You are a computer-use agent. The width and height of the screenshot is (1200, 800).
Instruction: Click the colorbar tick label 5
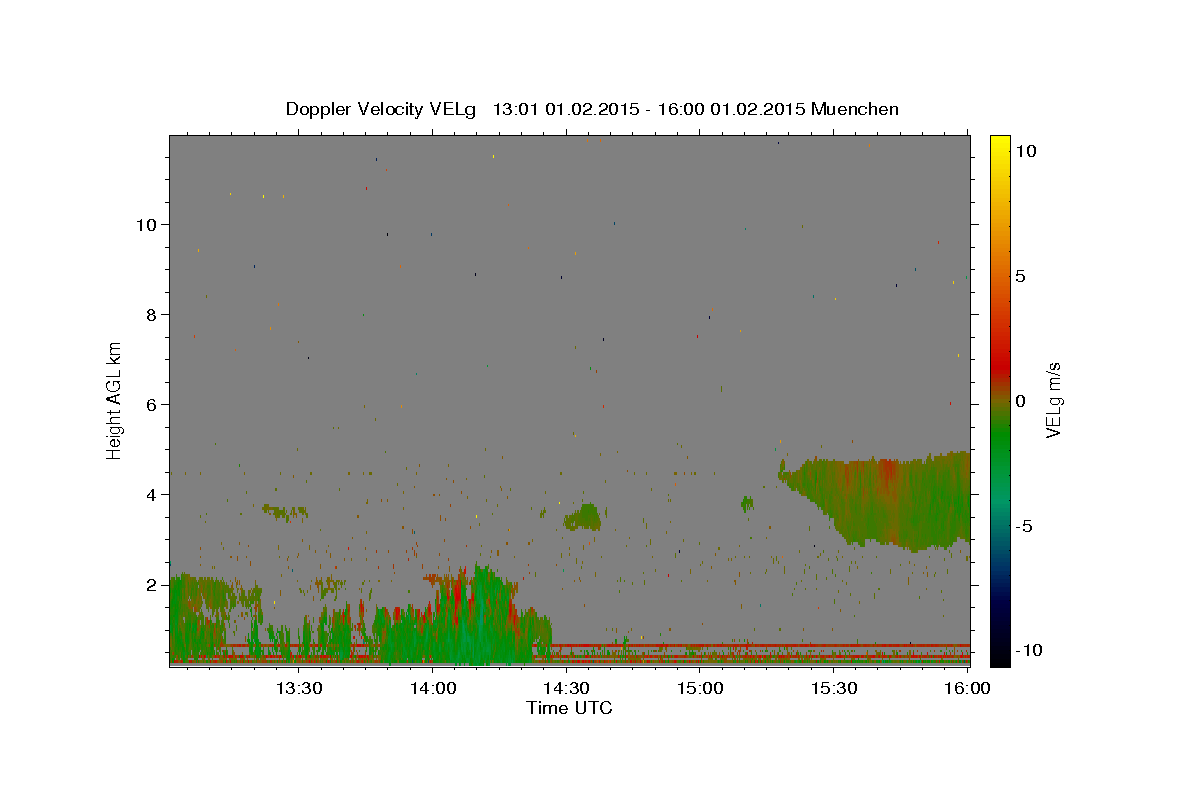(1021, 276)
